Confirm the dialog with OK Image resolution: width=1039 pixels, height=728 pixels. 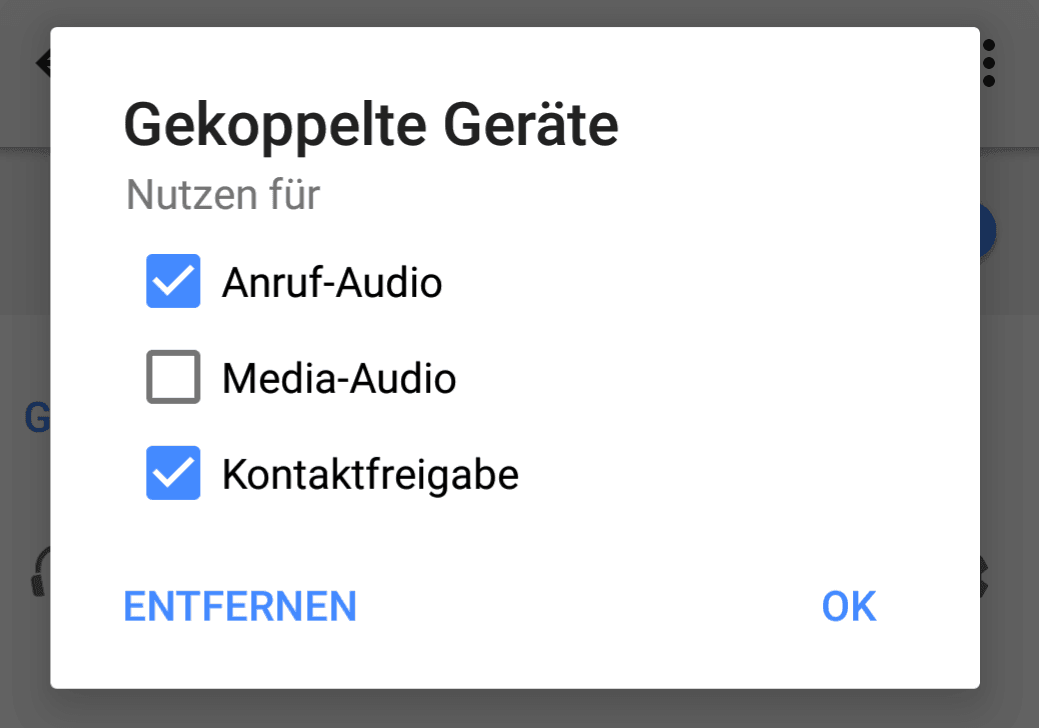(849, 606)
